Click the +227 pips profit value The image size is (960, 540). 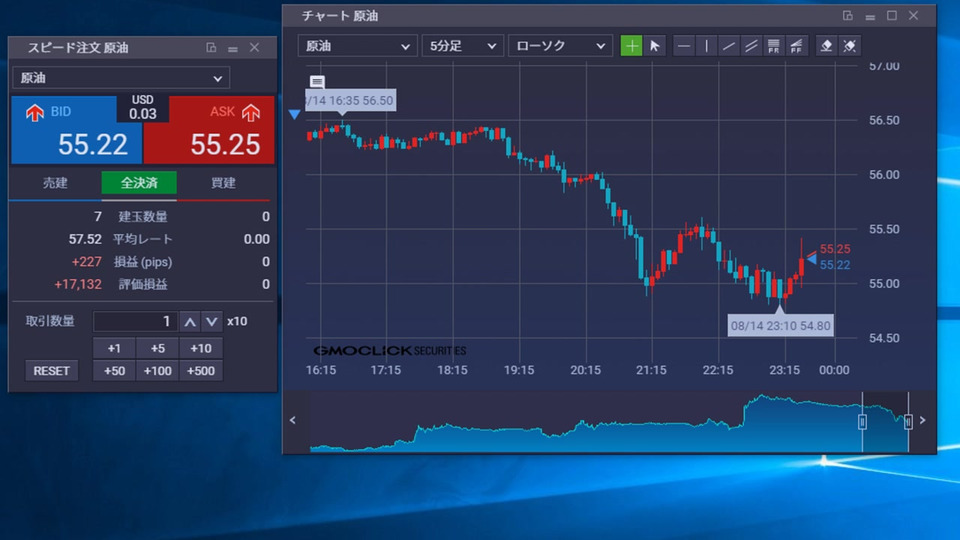click(86, 262)
